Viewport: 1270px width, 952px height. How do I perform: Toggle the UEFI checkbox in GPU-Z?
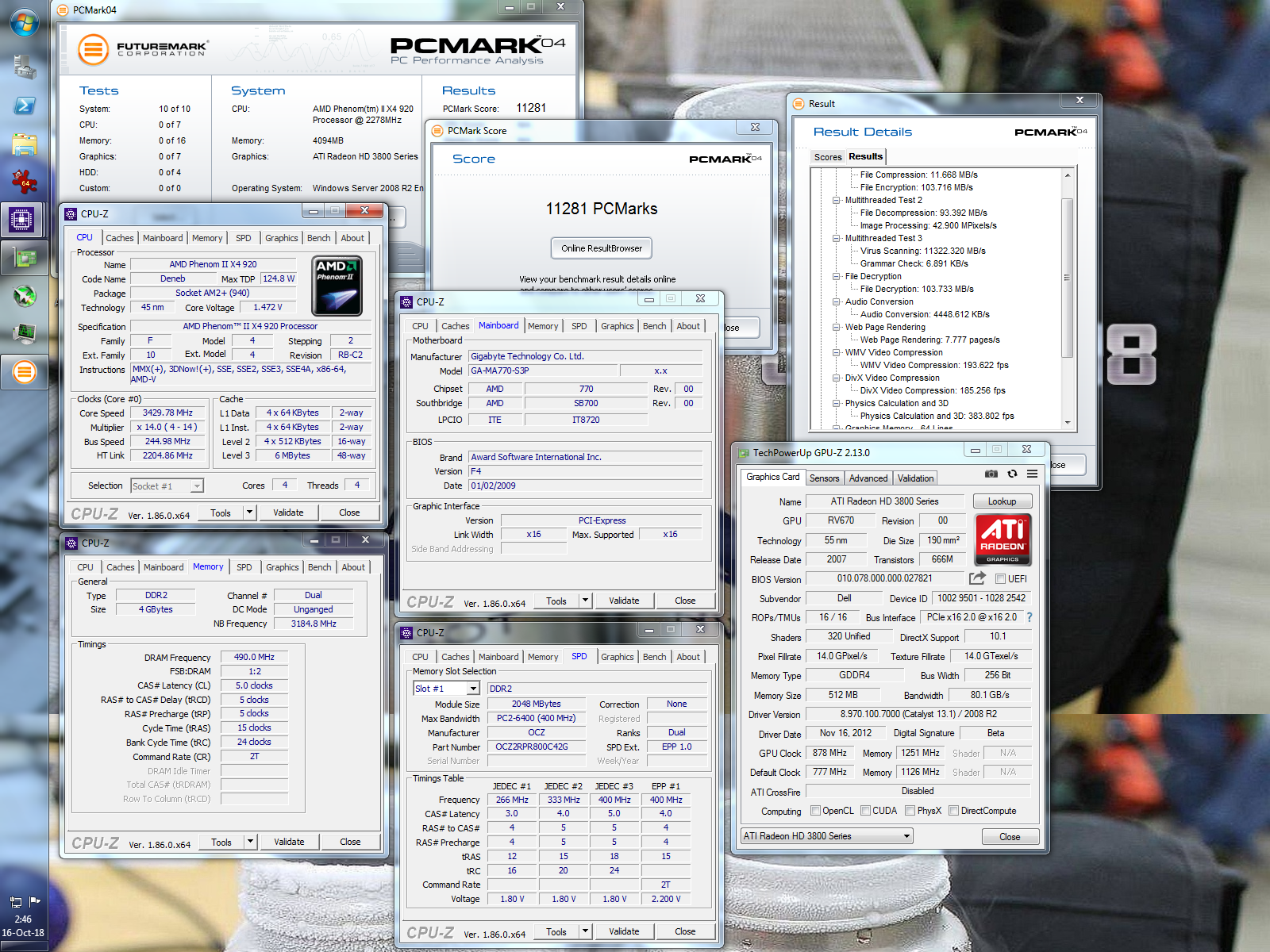tap(1000, 579)
